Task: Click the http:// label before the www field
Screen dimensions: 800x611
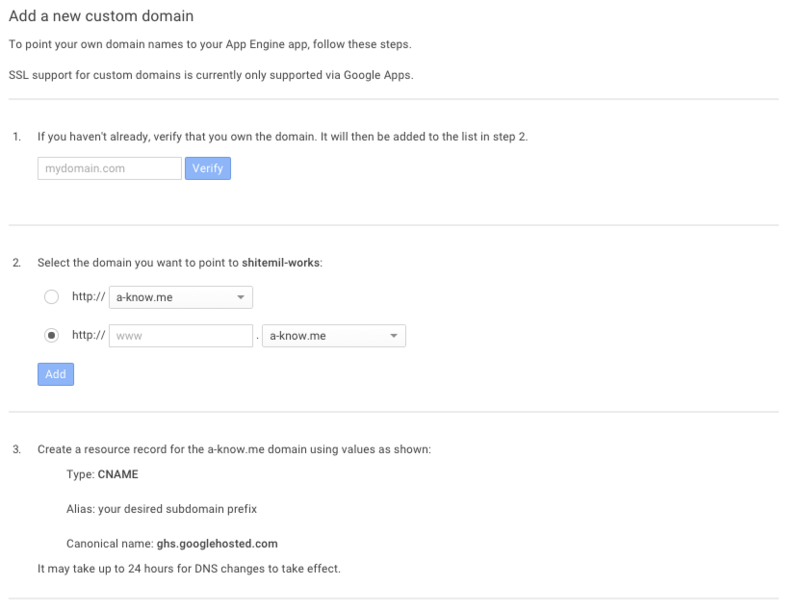Action: [x=88, y=335]
